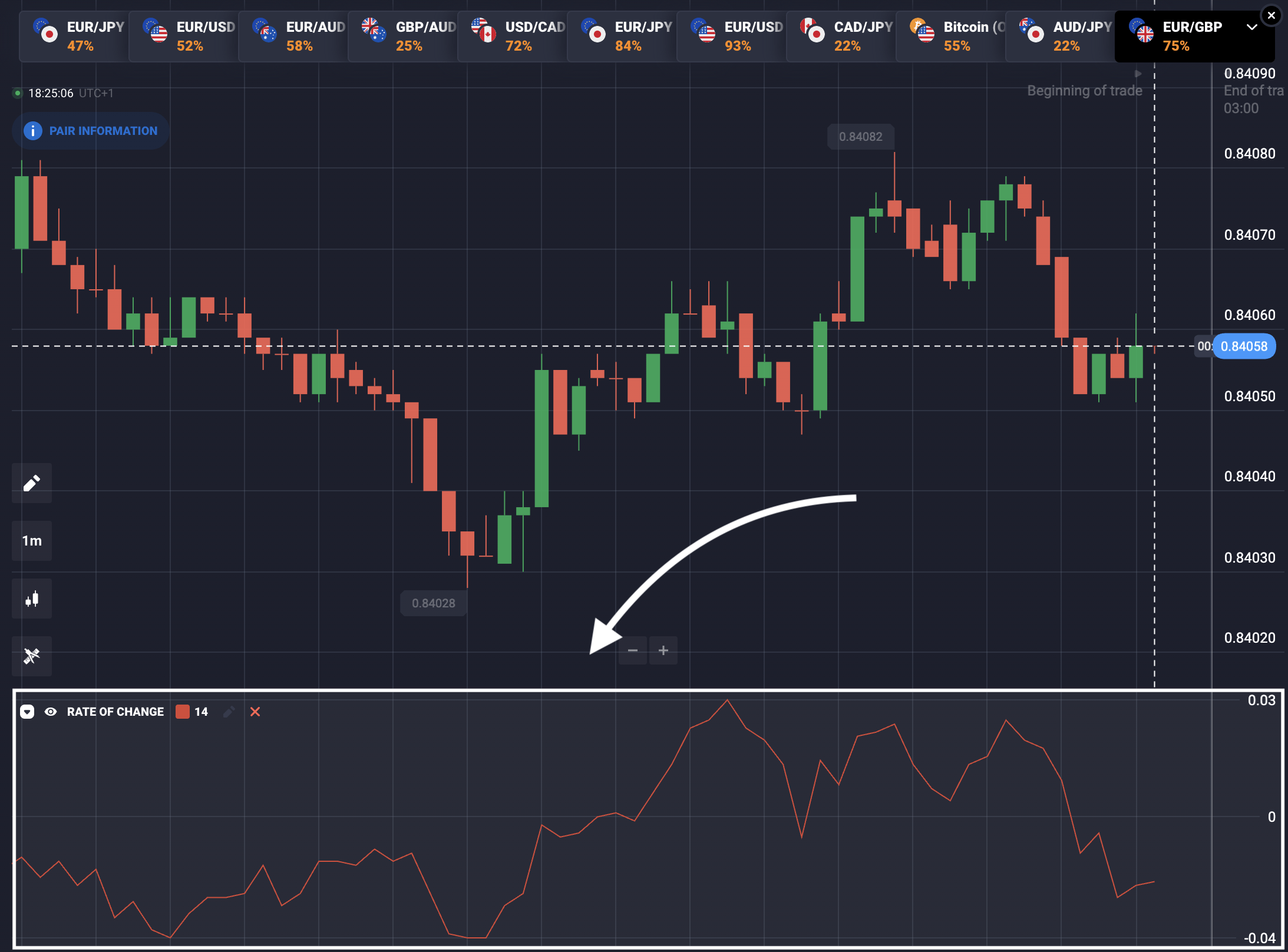This screenshot has width=1288, height=952.
Task: Click the Rate of Change red color swatch
Action: (183, 712)
